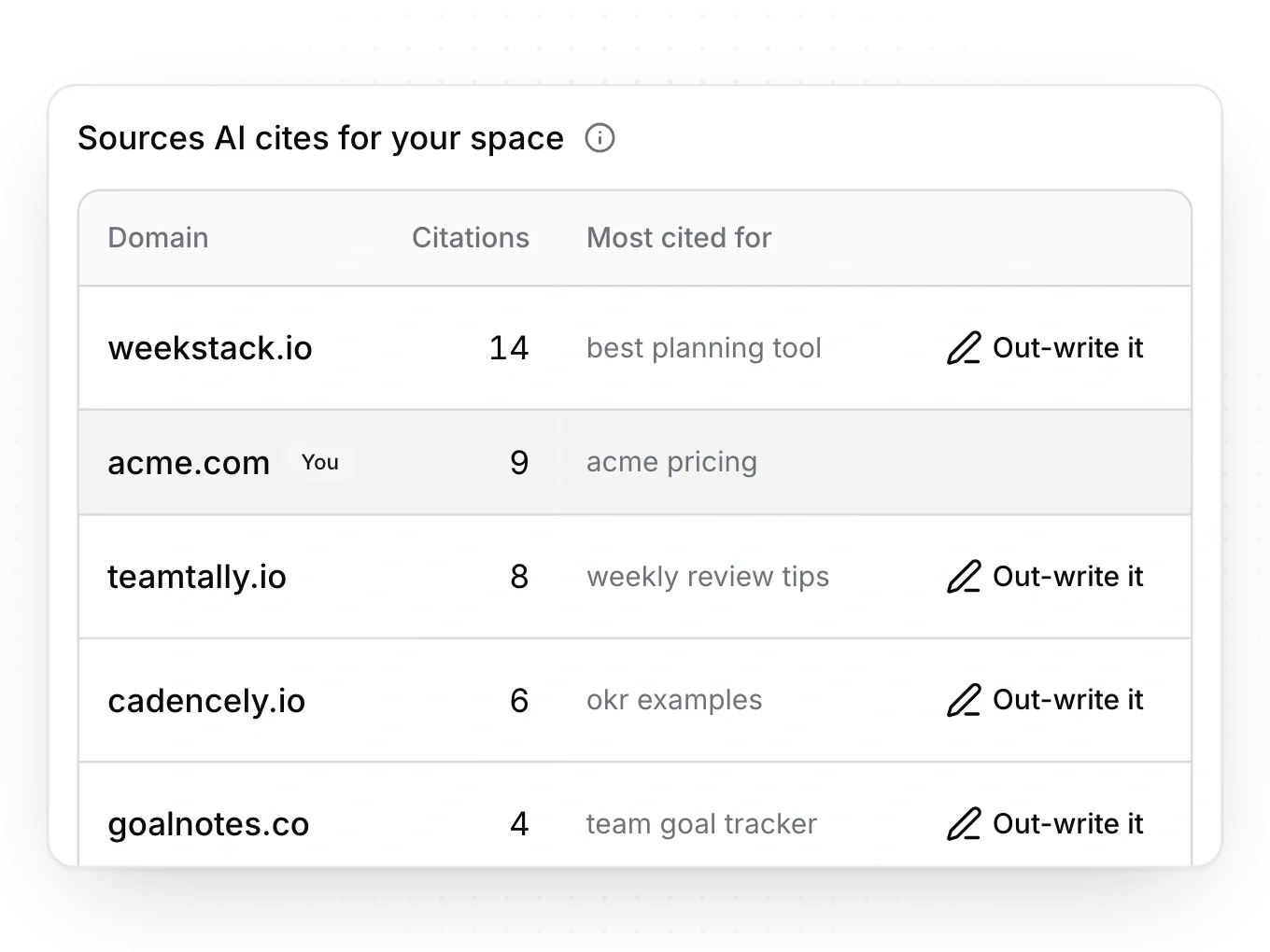The height and width of the screenshot is (952, 1270).
Task: Click the citation count 8
Action: click(519, 577)
